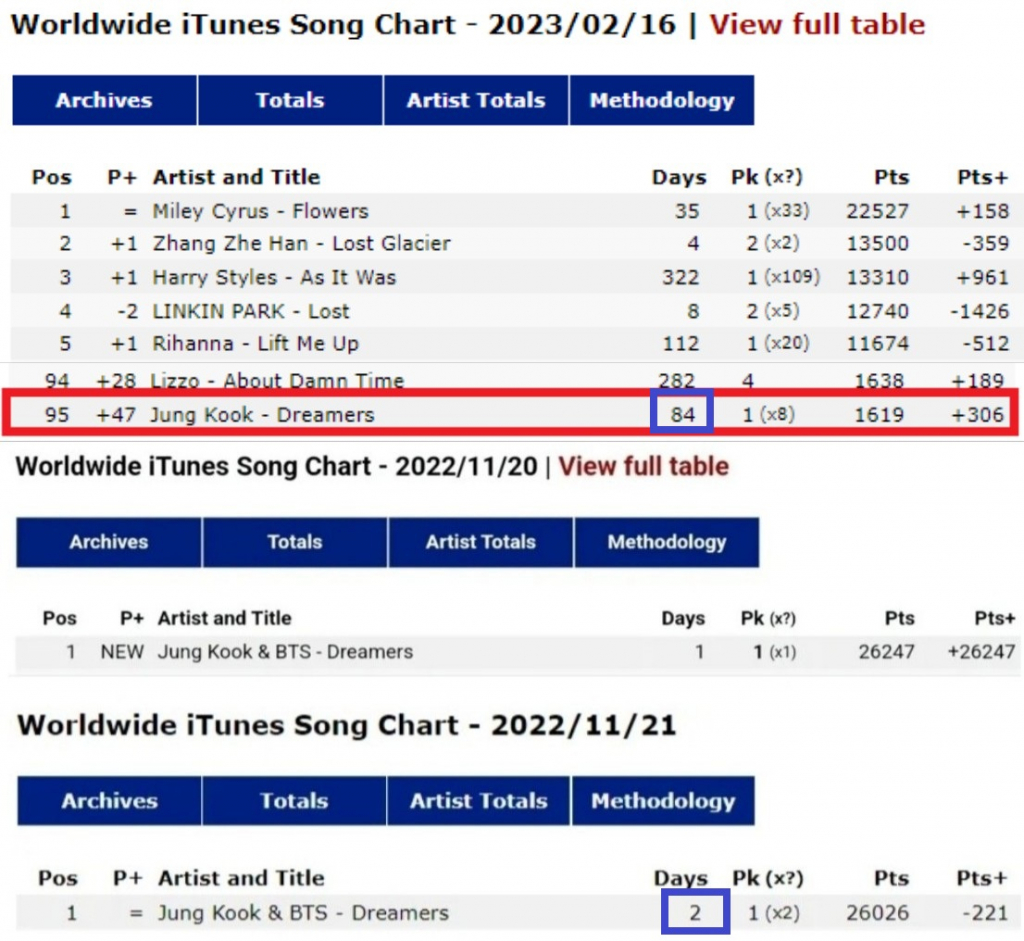This screenshot has width=1024, height=941.
Task: Open Archives button under 2022/11/20 chart
Action: (109, 542)
